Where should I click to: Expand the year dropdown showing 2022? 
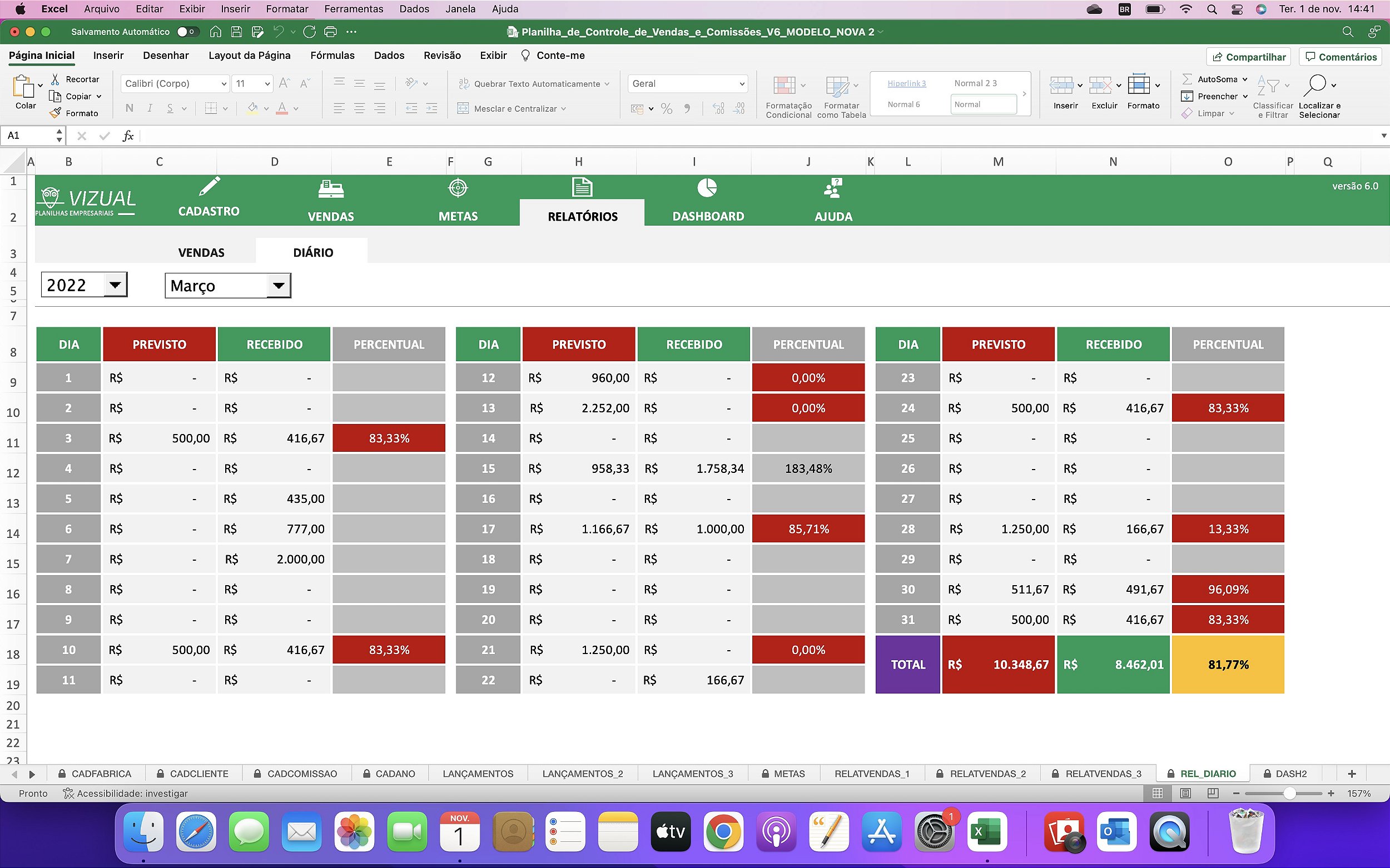114,285
